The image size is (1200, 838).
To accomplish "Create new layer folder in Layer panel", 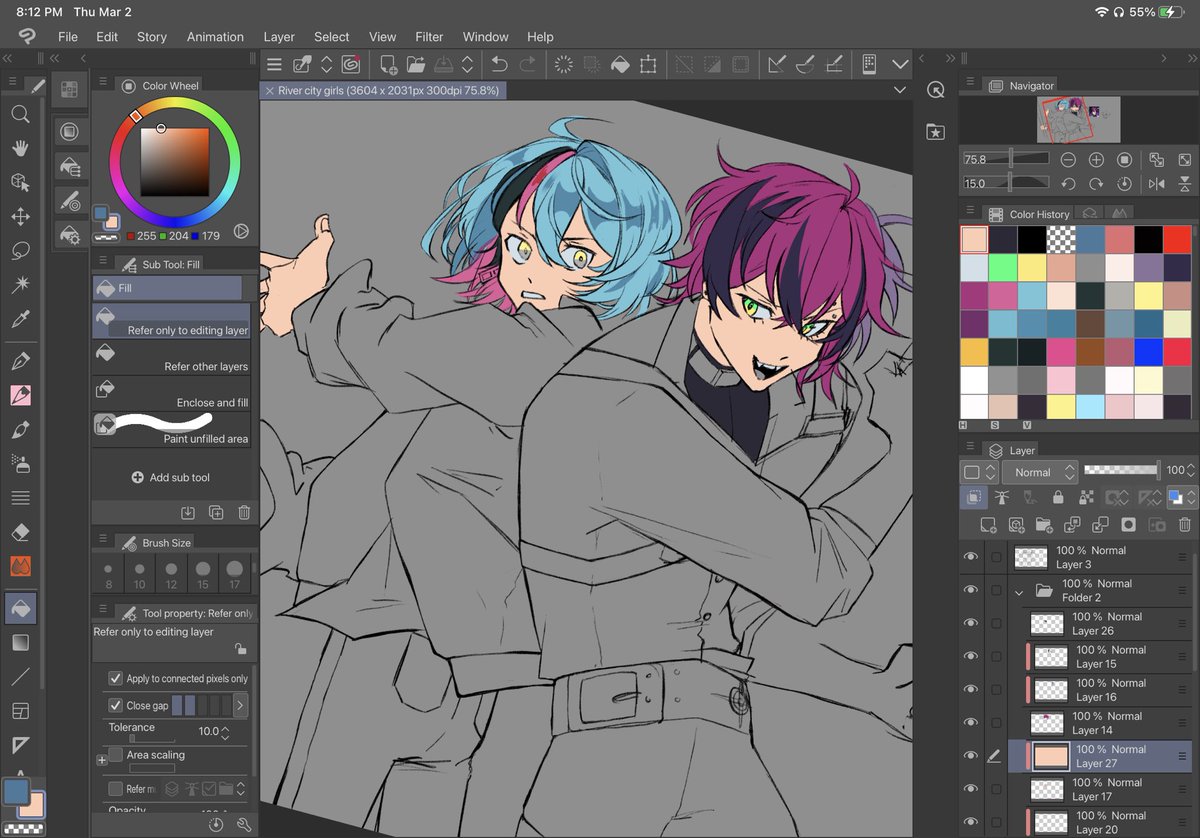I will coord(1044,524).
